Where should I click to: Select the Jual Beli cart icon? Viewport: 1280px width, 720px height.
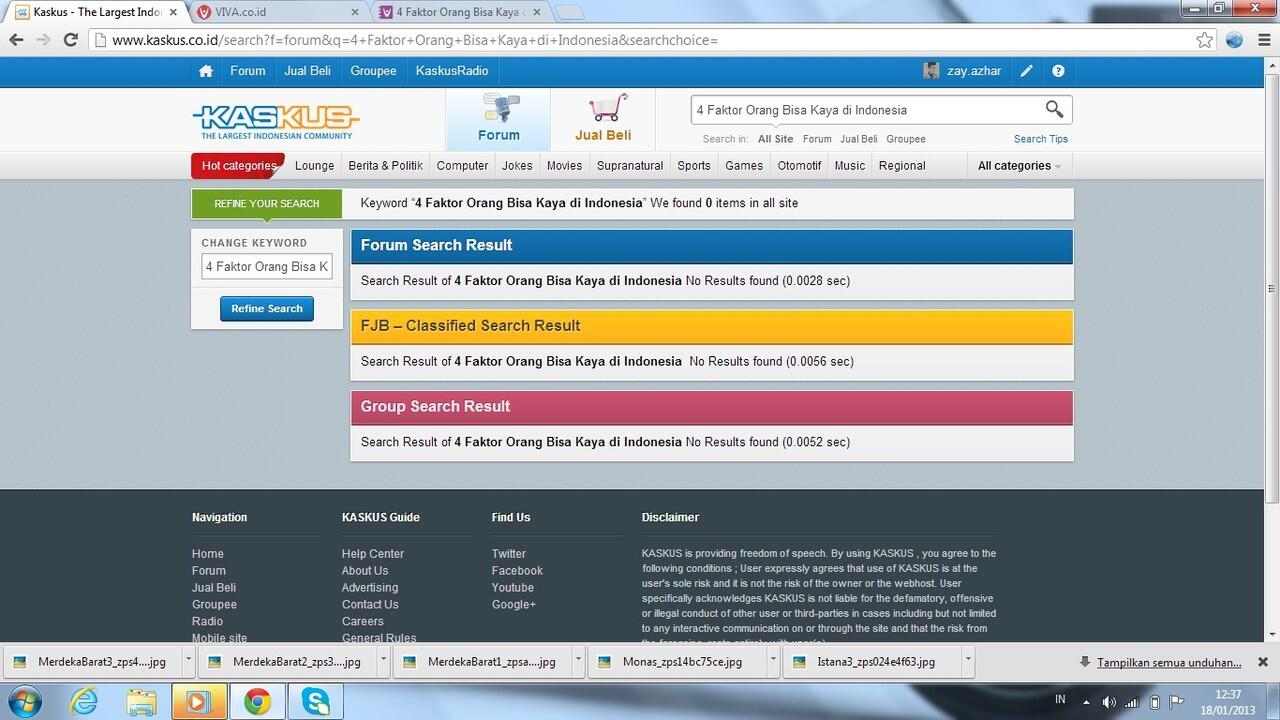coord(603,119)
